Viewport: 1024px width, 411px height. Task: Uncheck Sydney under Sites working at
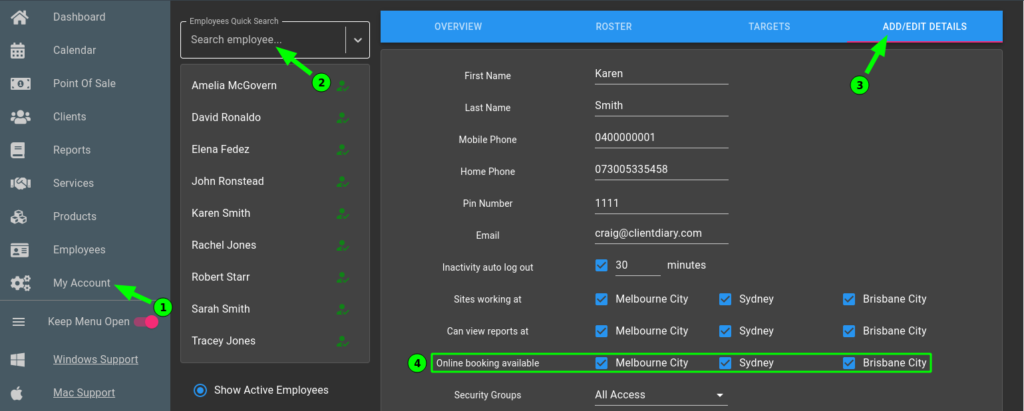[x=725, y=299]
